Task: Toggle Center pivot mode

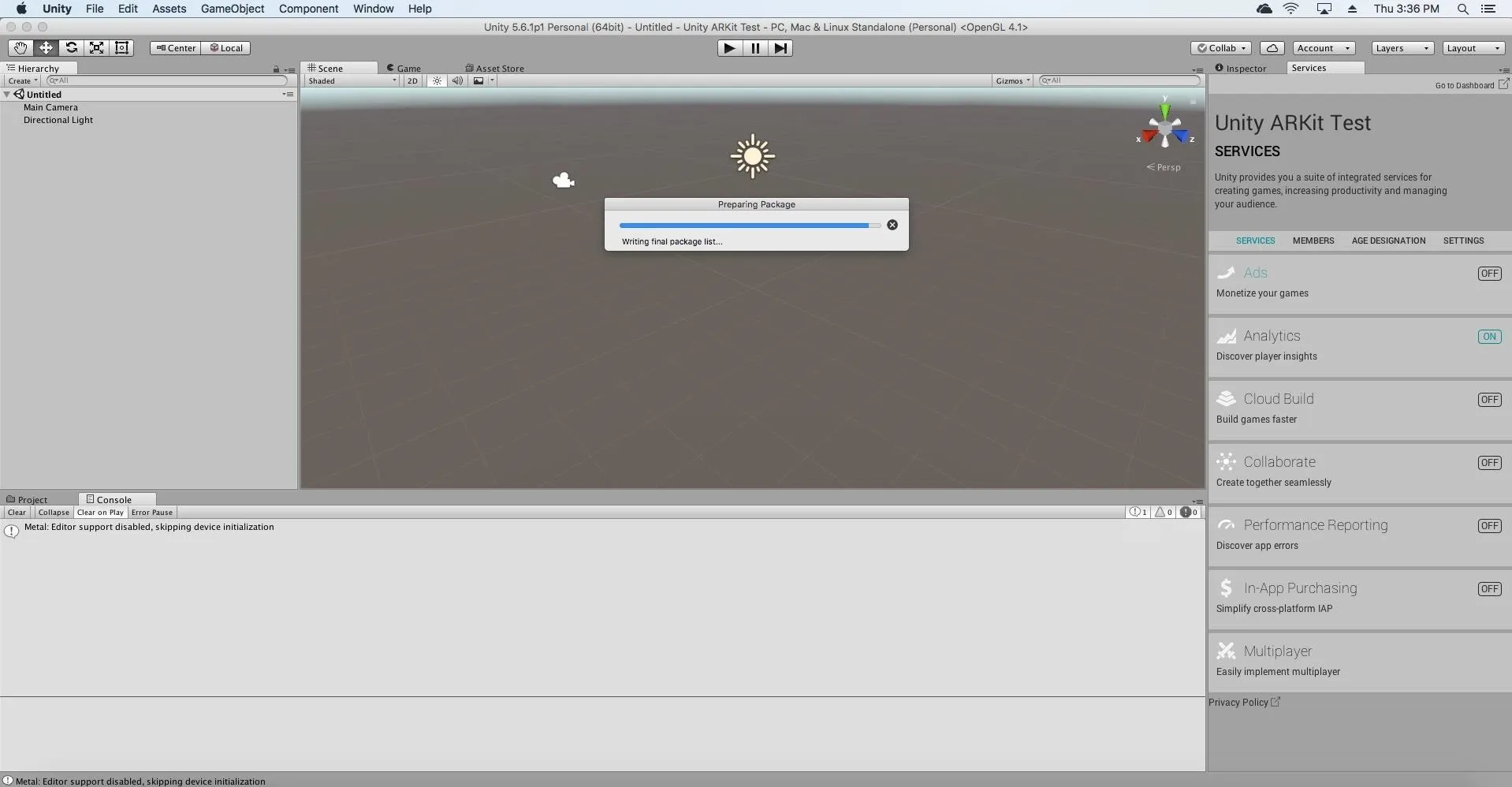Action: [x=176, y=48]
